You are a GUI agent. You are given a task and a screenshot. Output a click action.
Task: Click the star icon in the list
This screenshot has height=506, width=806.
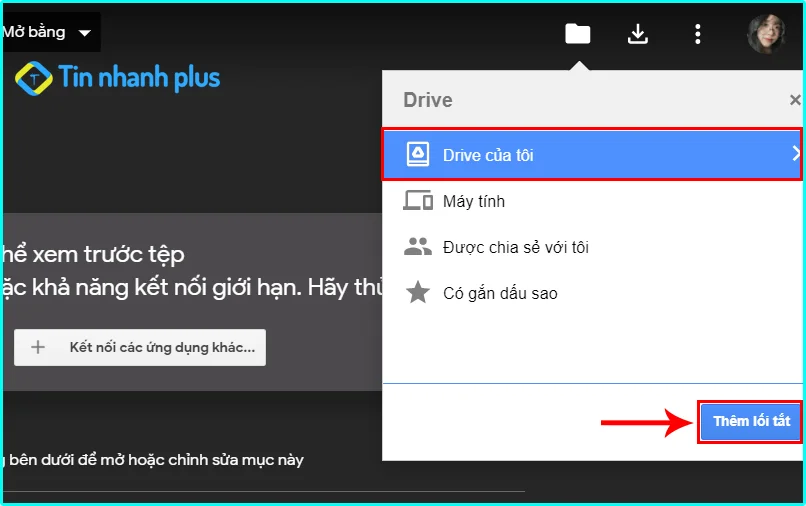(418, 293)
